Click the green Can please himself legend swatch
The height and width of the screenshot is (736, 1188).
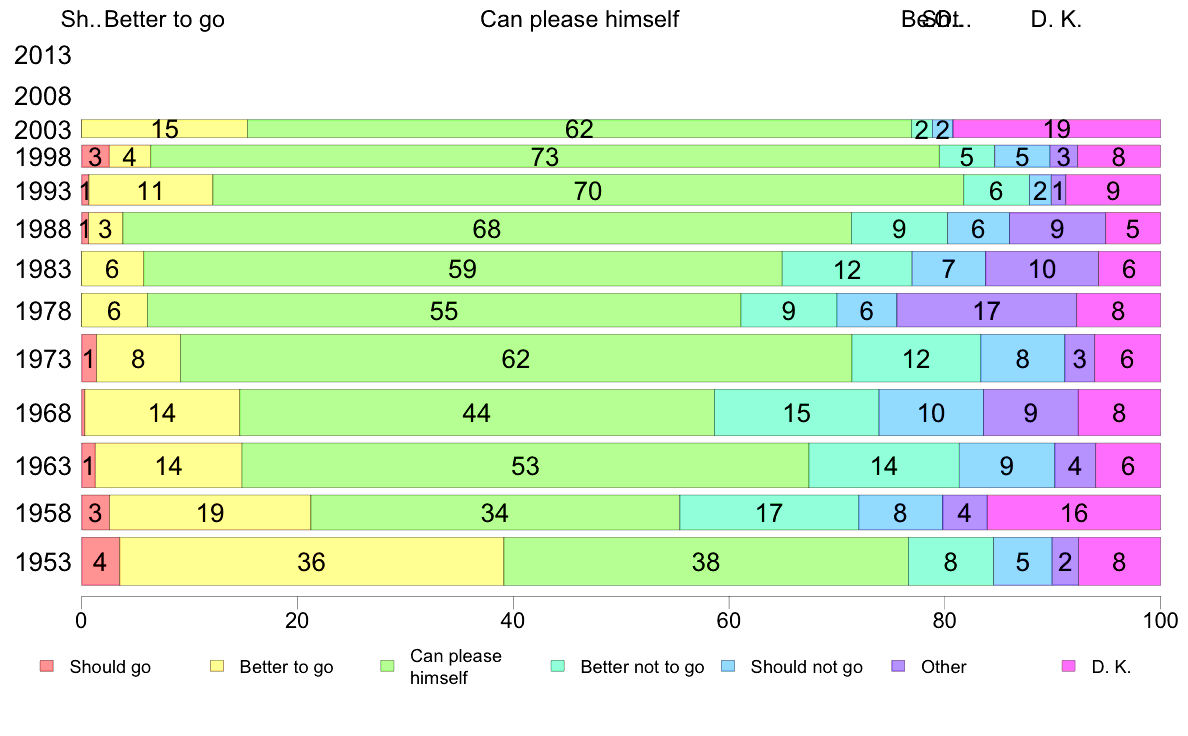coord(387,666)
